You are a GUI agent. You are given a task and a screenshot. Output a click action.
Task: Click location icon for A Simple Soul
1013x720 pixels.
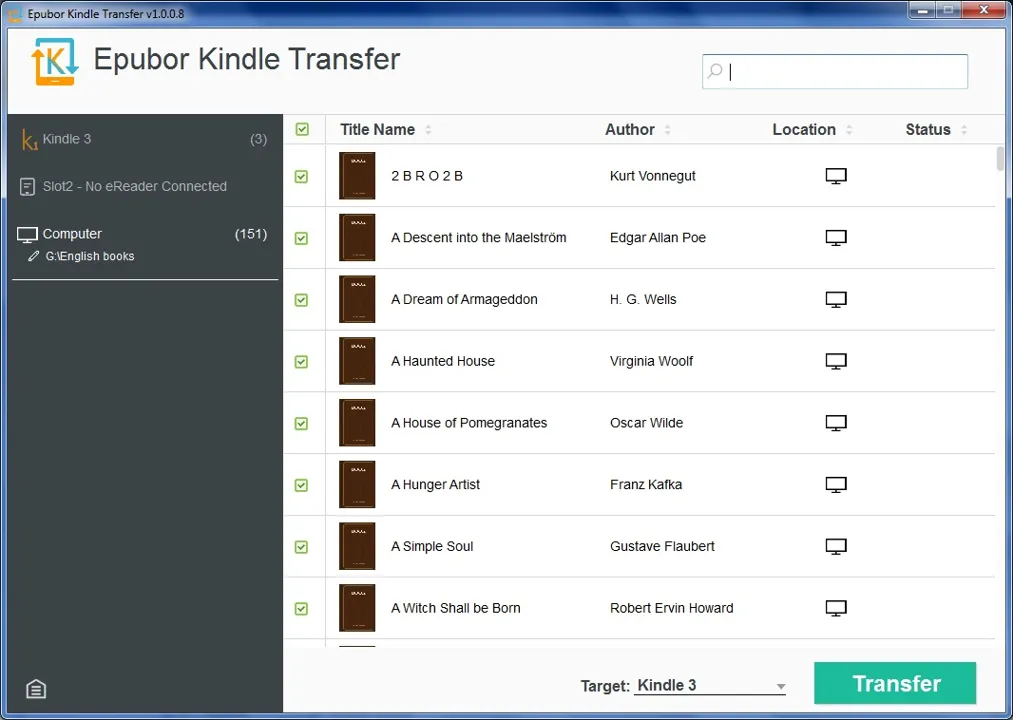coord(836,546)
